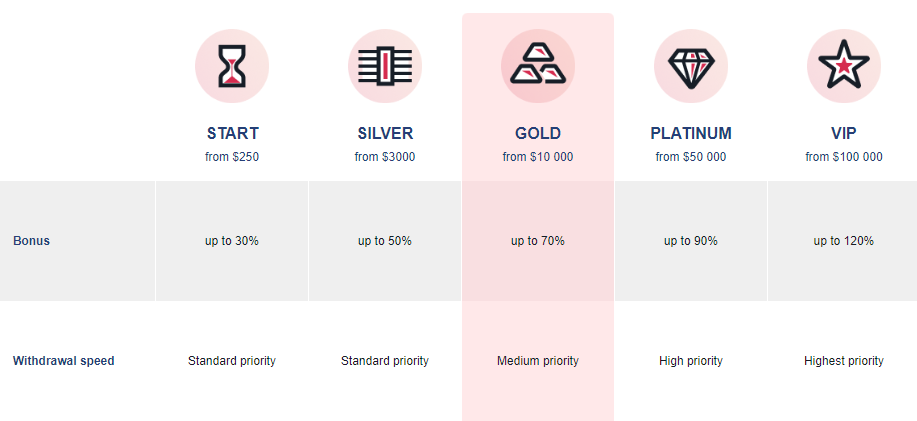Image resolution: width=917 pixels, height=421 pixels.
Task: Click the GOLD ingots icon
Action: pyautogui.click(x=538, y=66)
